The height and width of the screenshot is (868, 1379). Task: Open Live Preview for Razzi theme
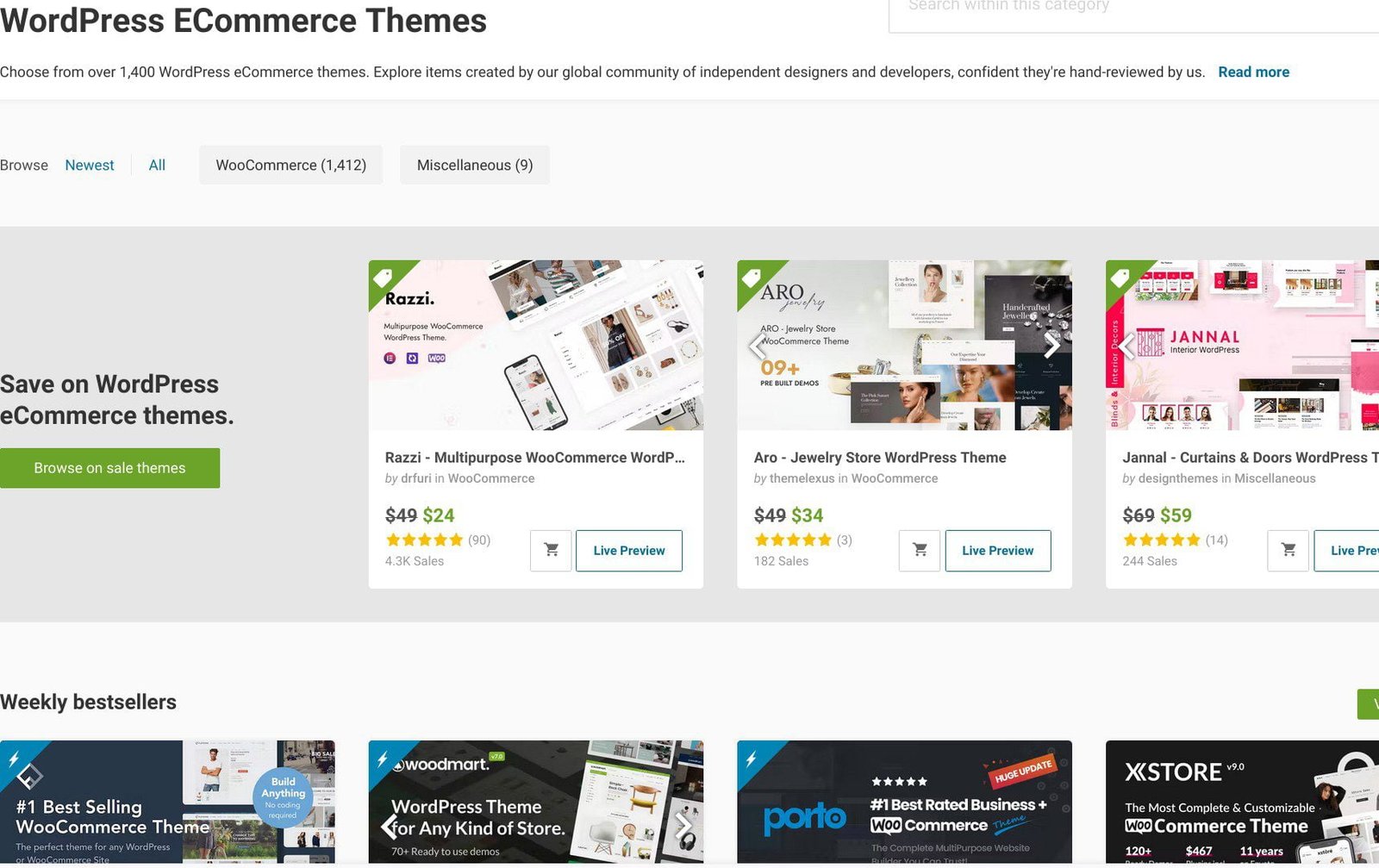629,550
